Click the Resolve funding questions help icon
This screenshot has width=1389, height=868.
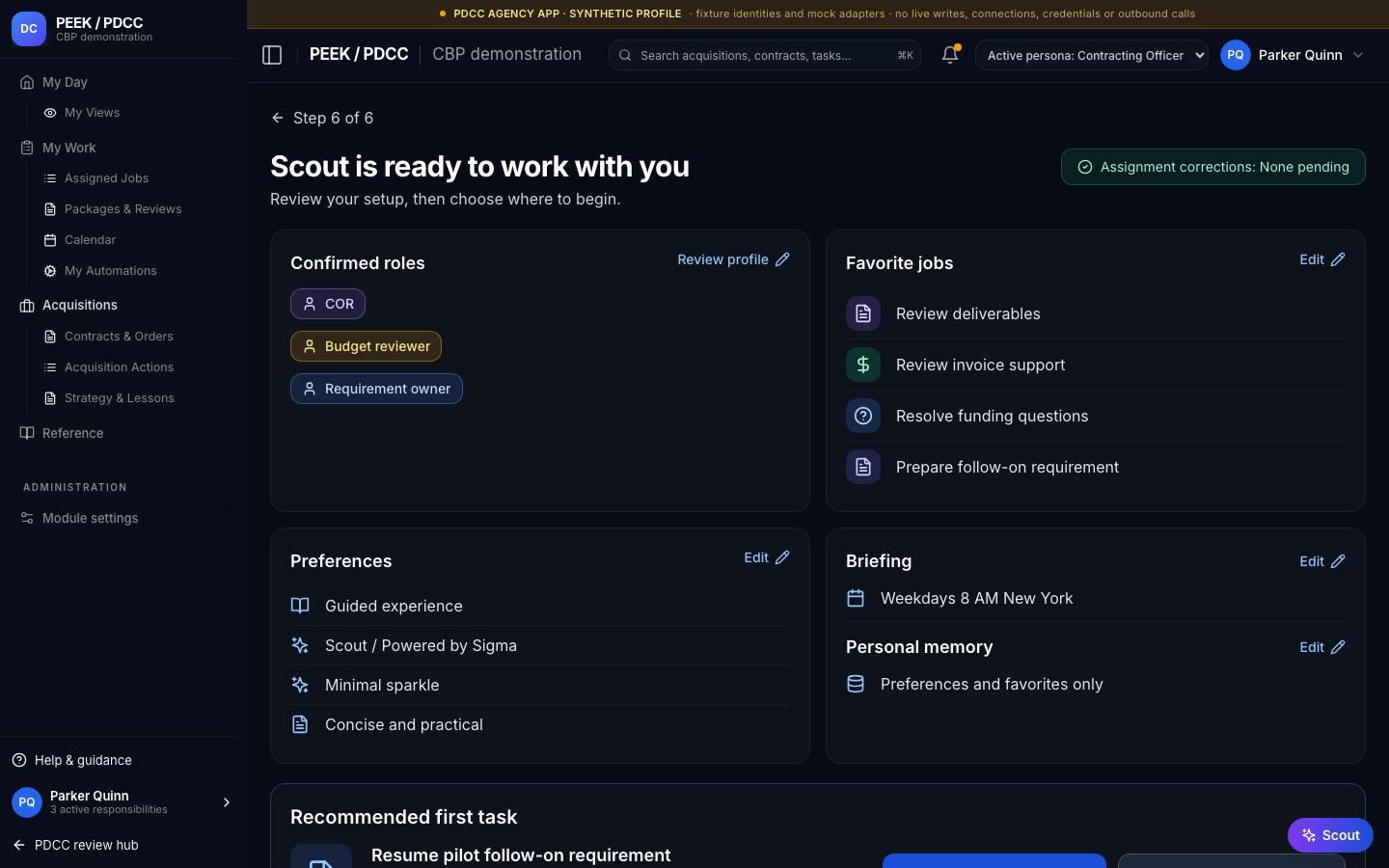tap(863, 416)
